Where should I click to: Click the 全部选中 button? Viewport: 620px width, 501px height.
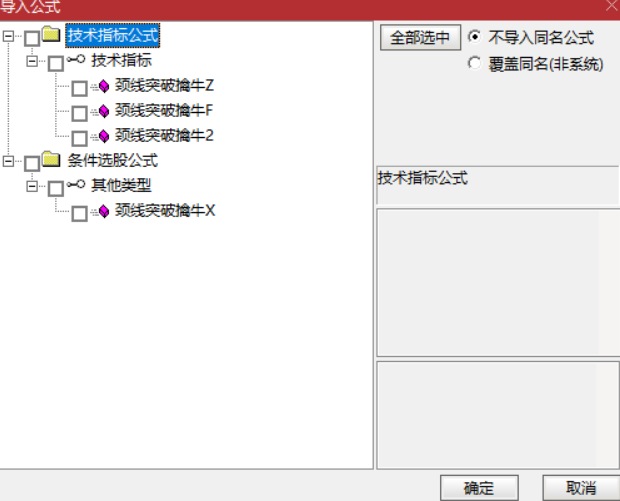click(420, 38)
